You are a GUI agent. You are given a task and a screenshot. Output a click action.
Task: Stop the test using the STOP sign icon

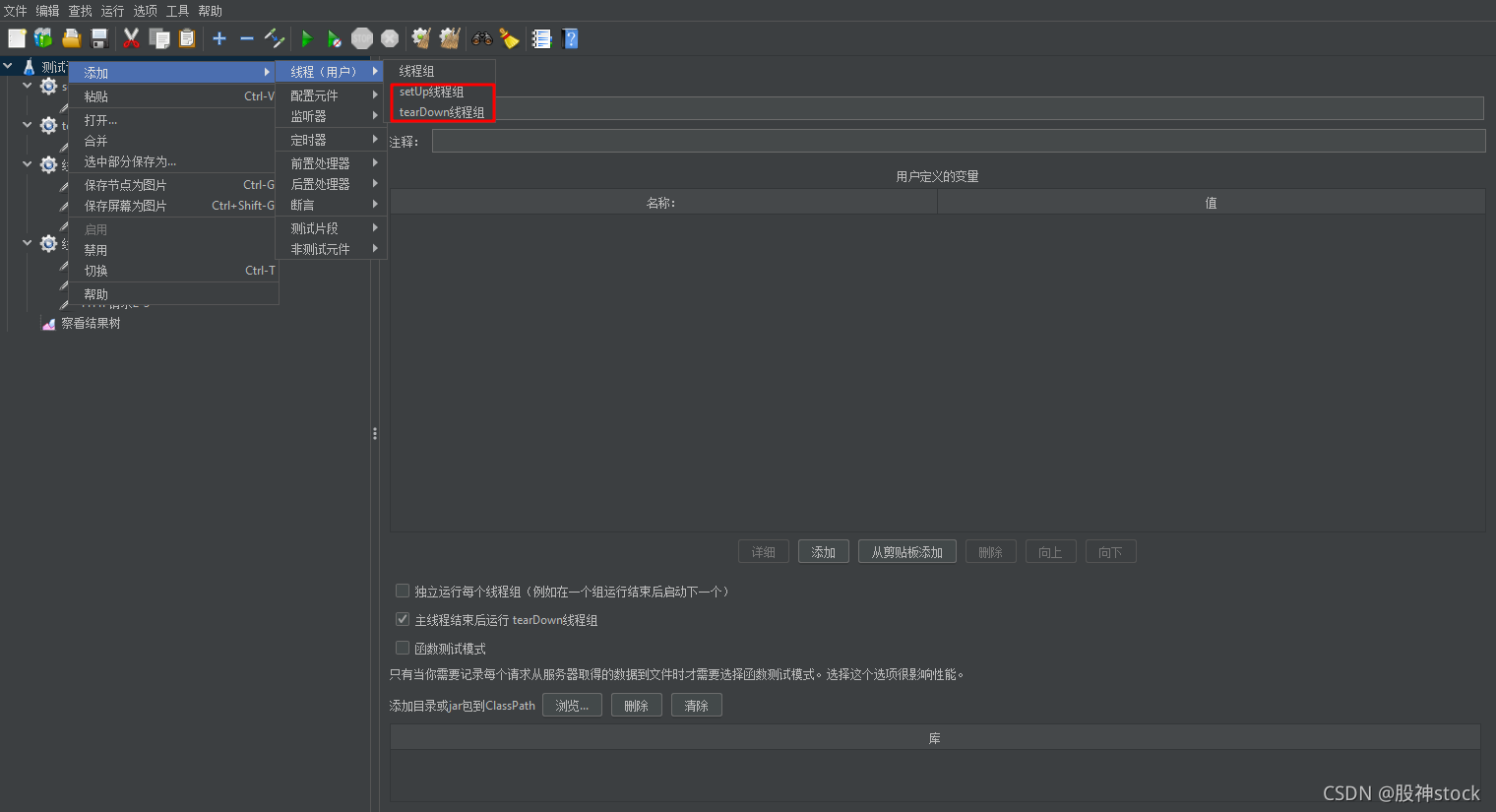tap(362, 38)
